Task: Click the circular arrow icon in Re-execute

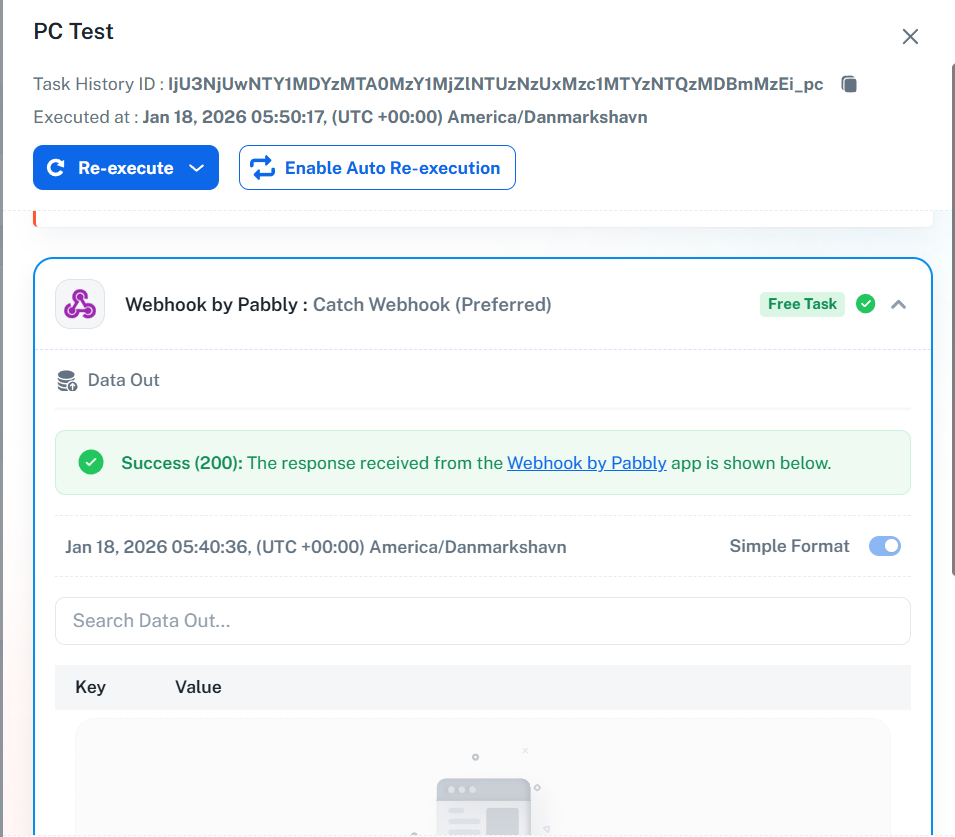Action: point(57,168)
